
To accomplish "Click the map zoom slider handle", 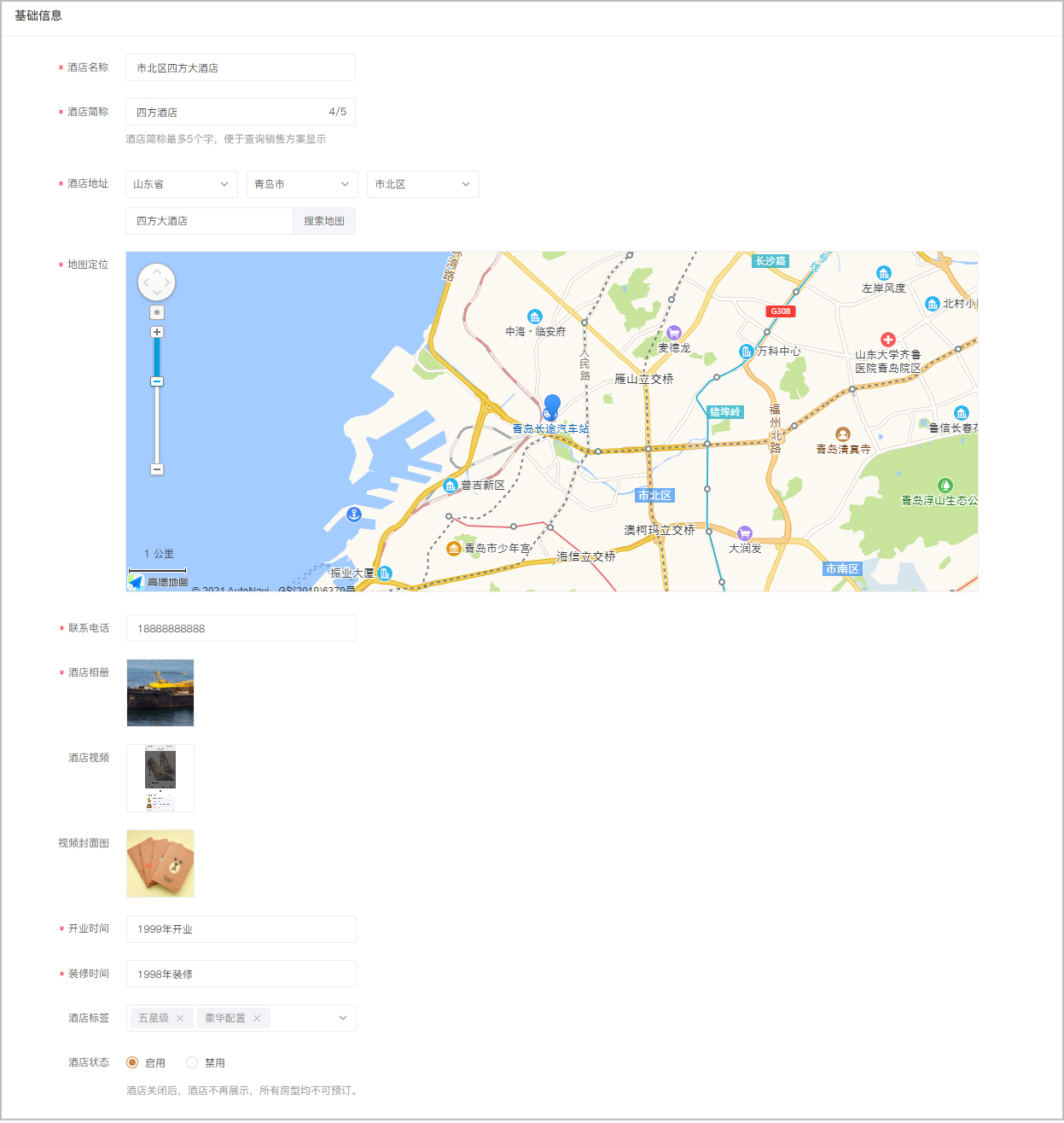I will [x=157, y=381].
